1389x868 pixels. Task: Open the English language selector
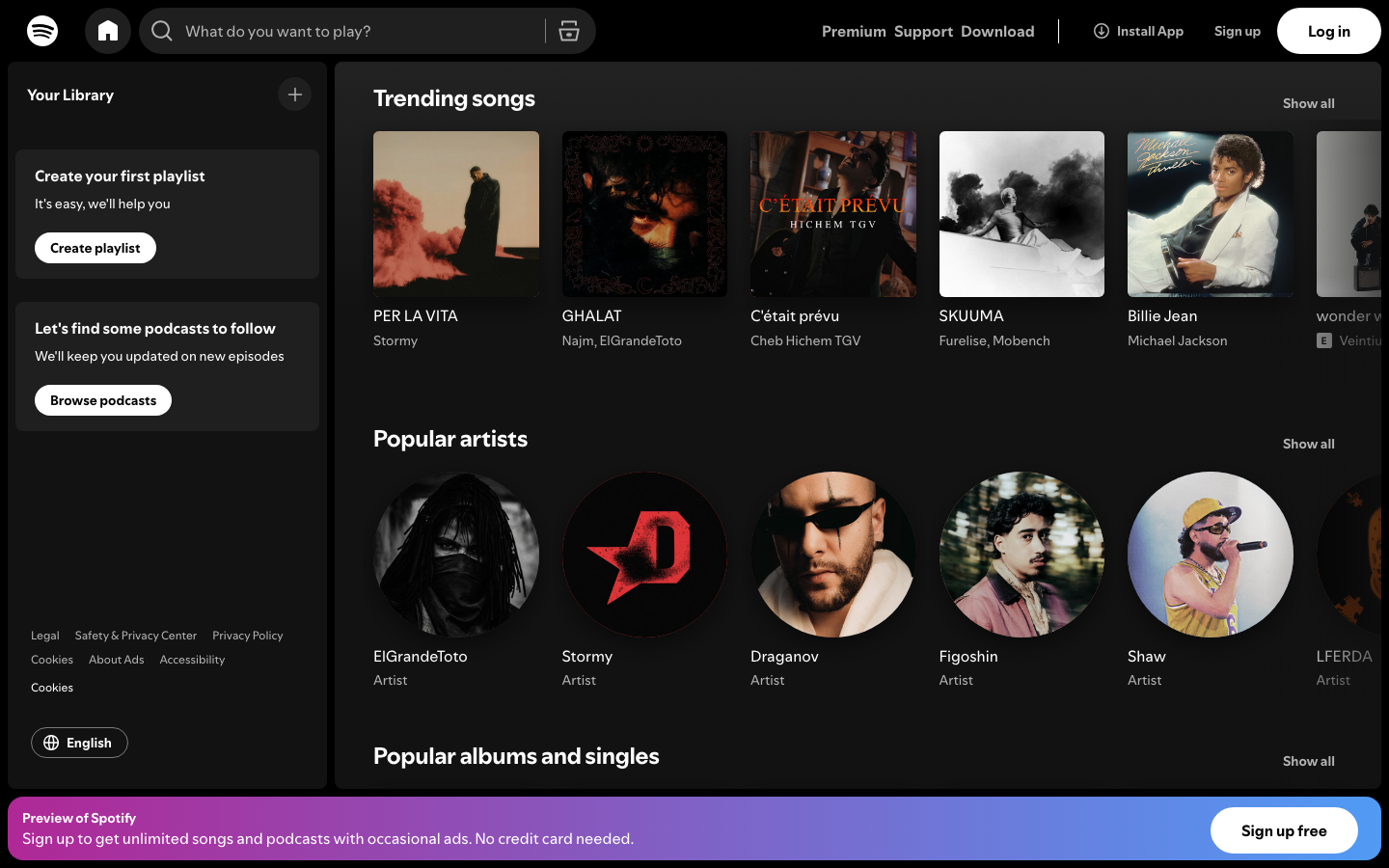[79, 743]
